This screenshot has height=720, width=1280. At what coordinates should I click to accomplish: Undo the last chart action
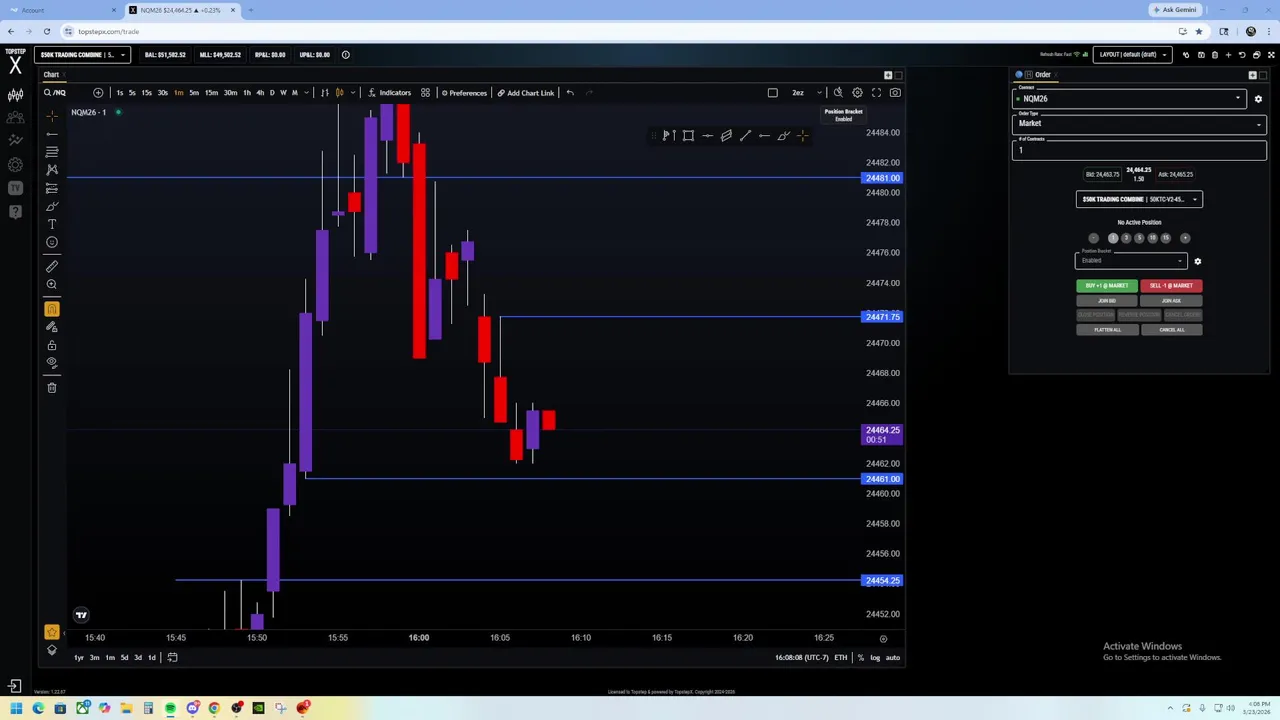click(570, 93)
